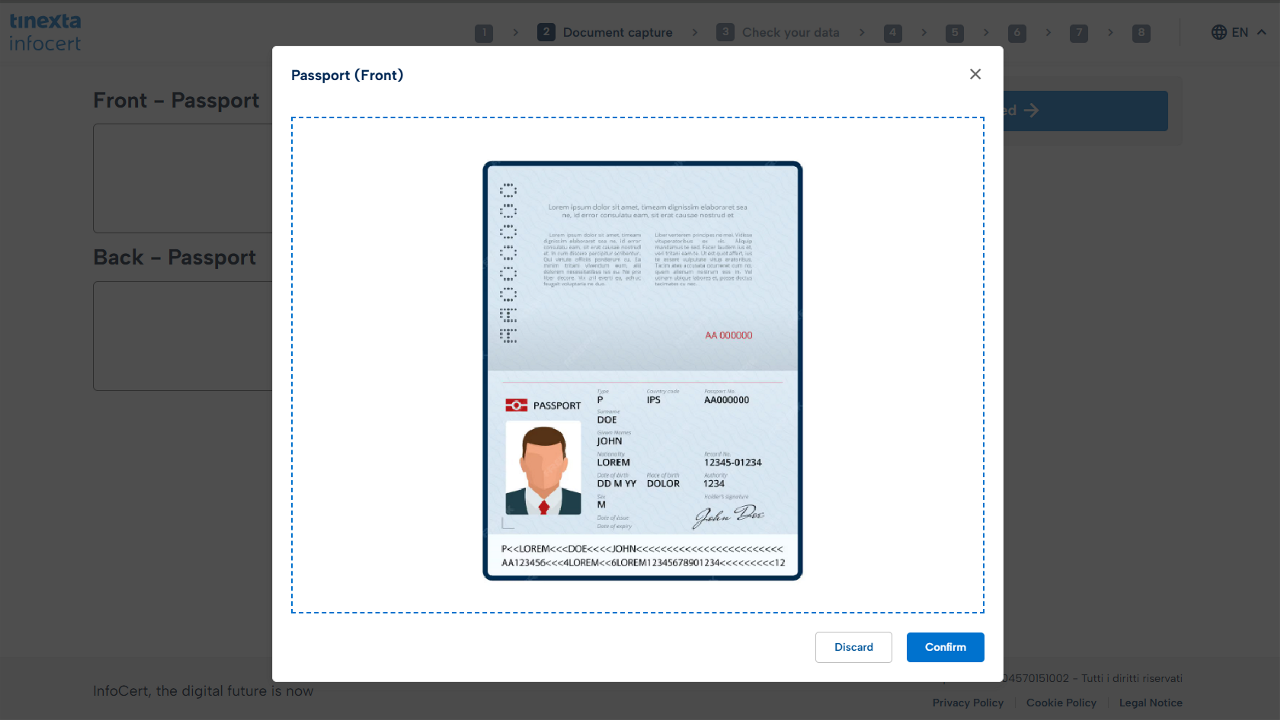Jump to step 6 indicator
This screenshot has width=1280, height=720.
tap(1017, 33)
